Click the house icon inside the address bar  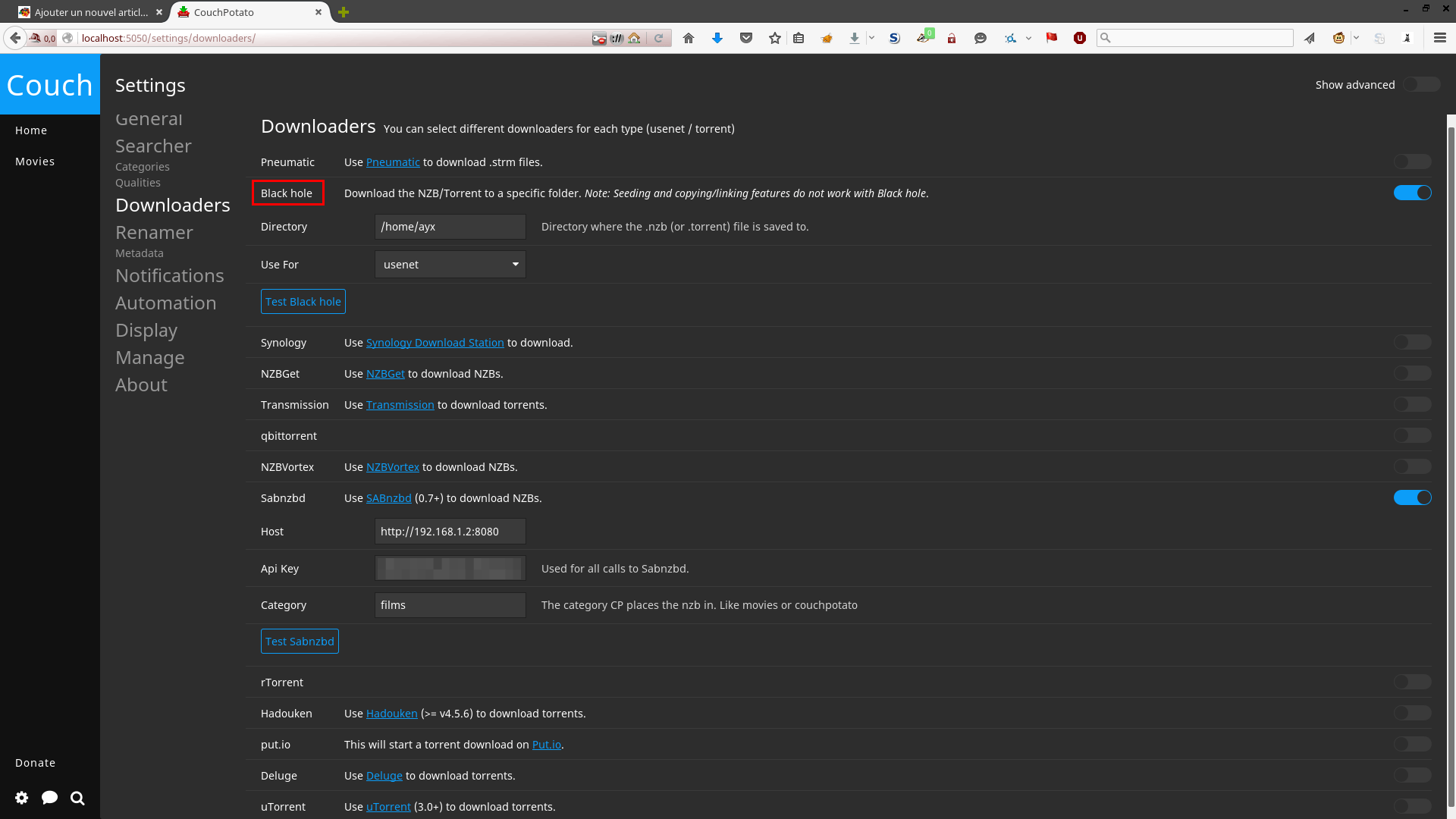635,38
